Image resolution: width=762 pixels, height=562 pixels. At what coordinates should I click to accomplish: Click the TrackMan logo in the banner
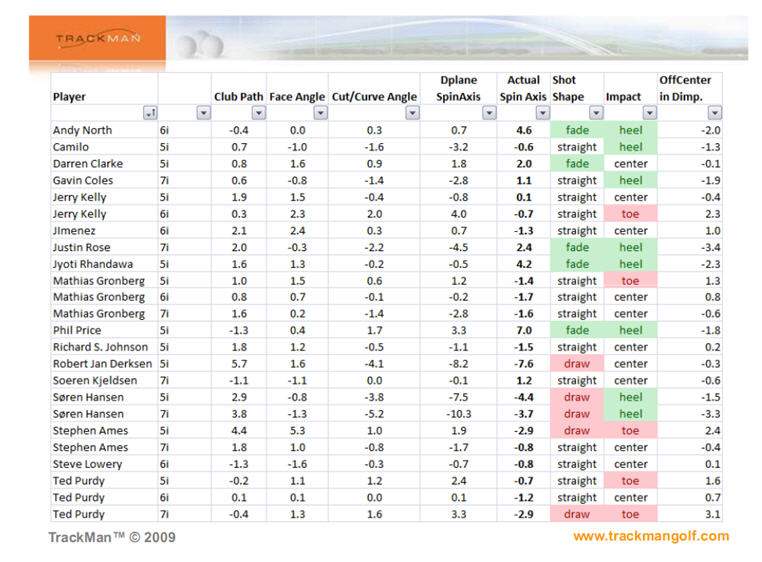click(97, 40)
